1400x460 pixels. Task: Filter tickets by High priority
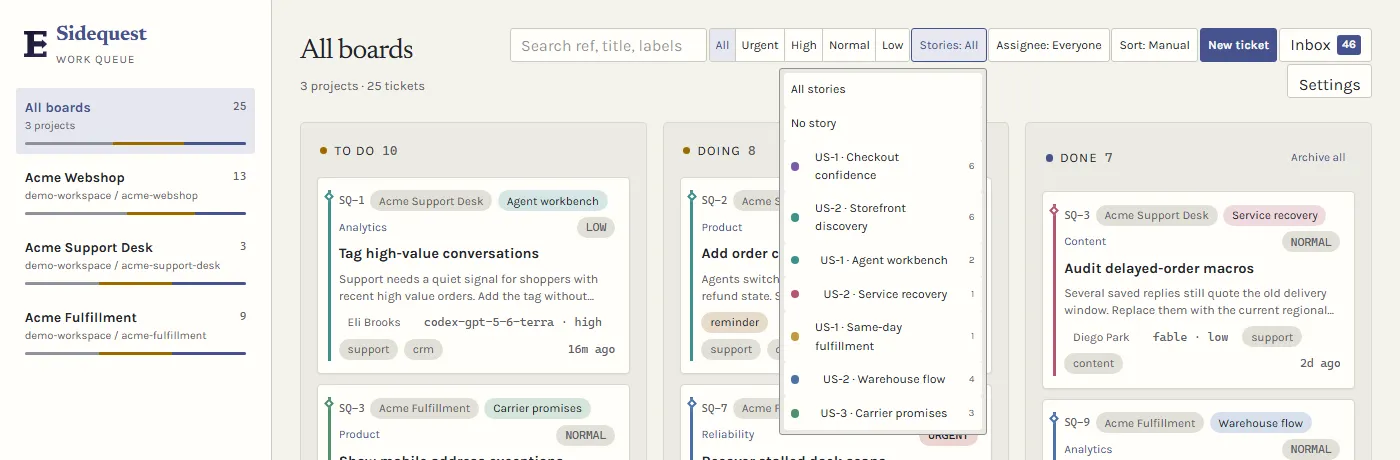(x=803, y=45)
